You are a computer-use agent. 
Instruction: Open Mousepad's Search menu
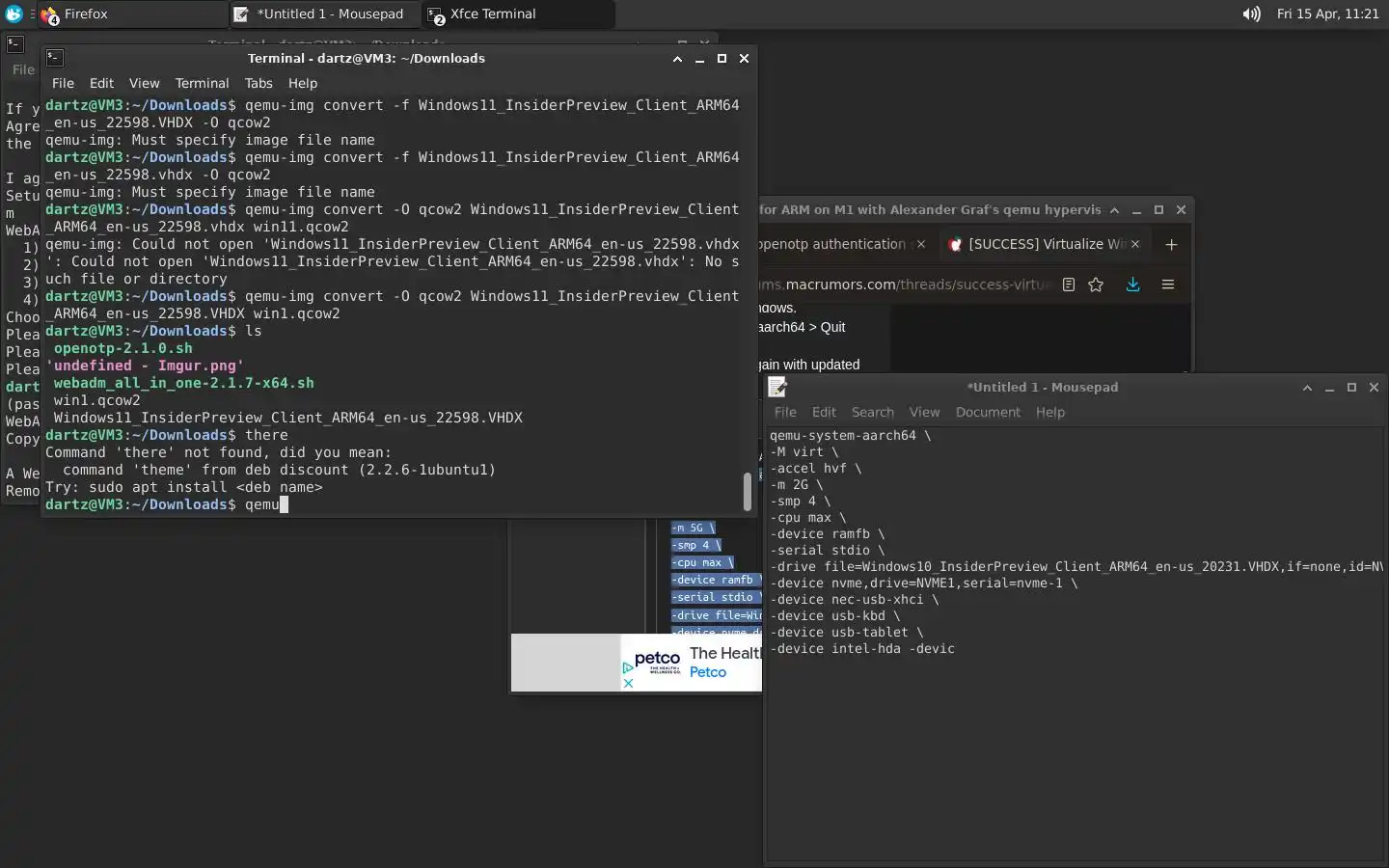[872, 412]
